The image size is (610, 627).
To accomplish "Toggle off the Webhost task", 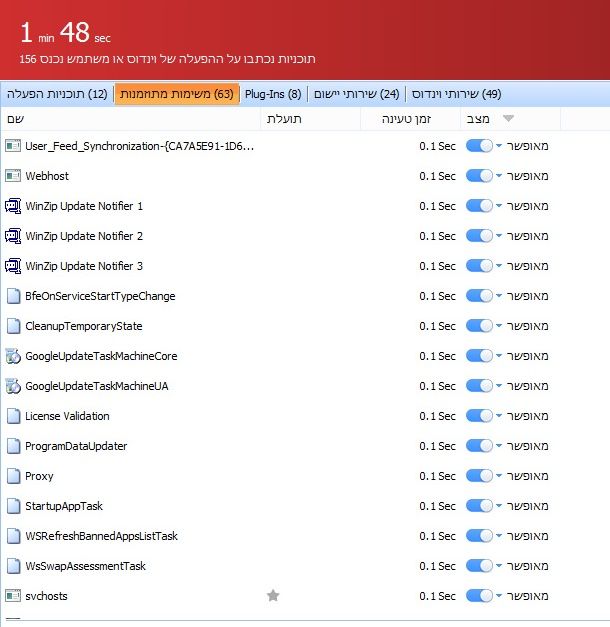I will 479,176.
